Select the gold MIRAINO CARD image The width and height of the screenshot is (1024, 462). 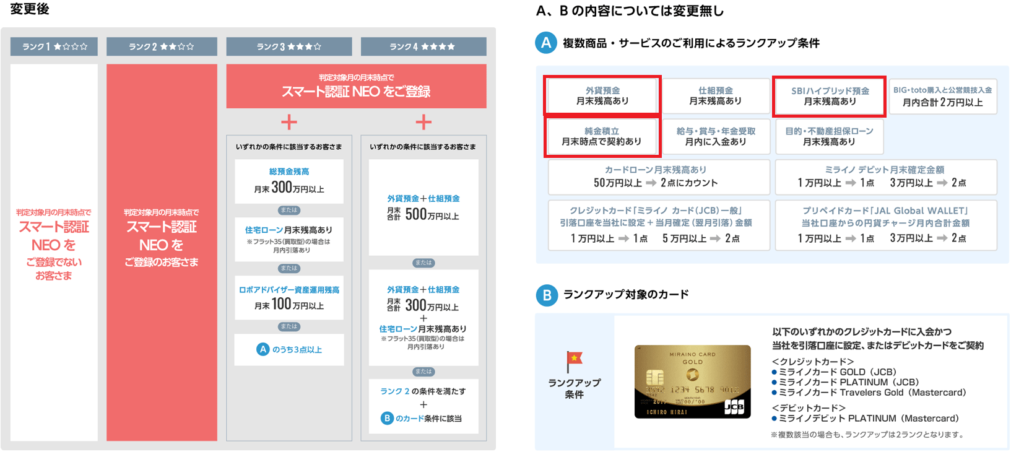pos(694,381)
